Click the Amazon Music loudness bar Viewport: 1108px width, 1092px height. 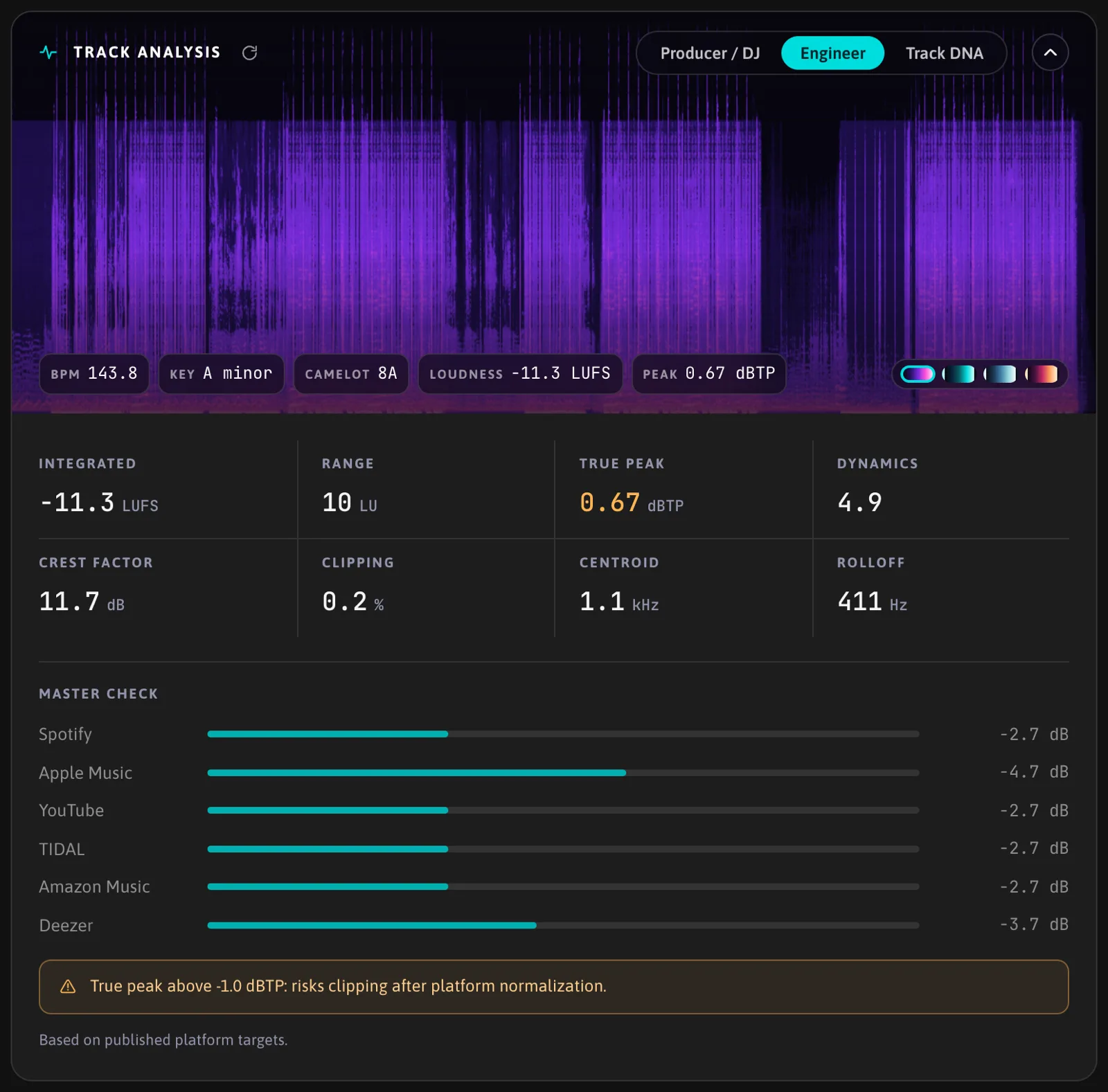(563, 886)
